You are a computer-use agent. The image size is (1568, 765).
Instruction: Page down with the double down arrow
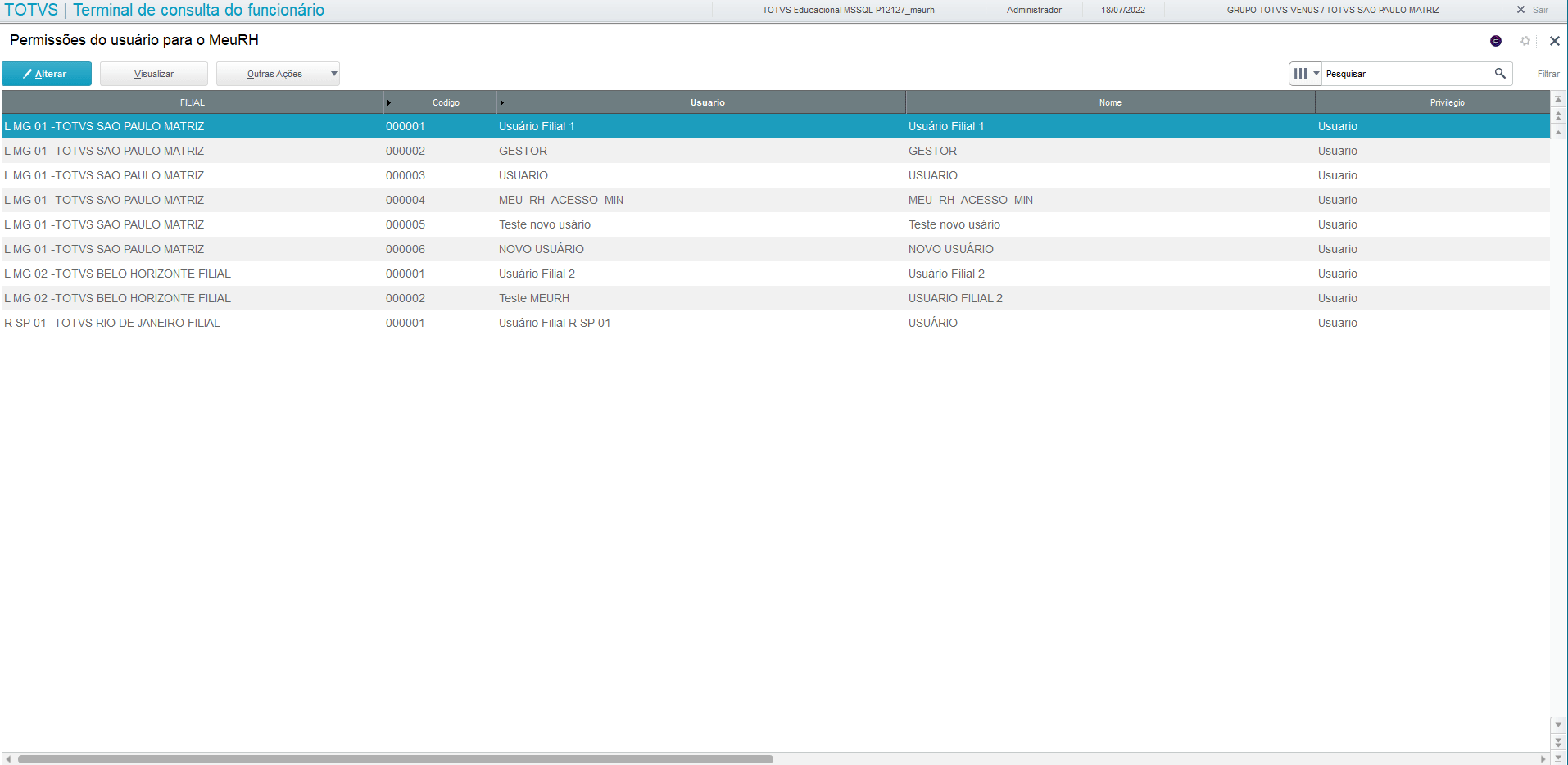pos(1558,741)
